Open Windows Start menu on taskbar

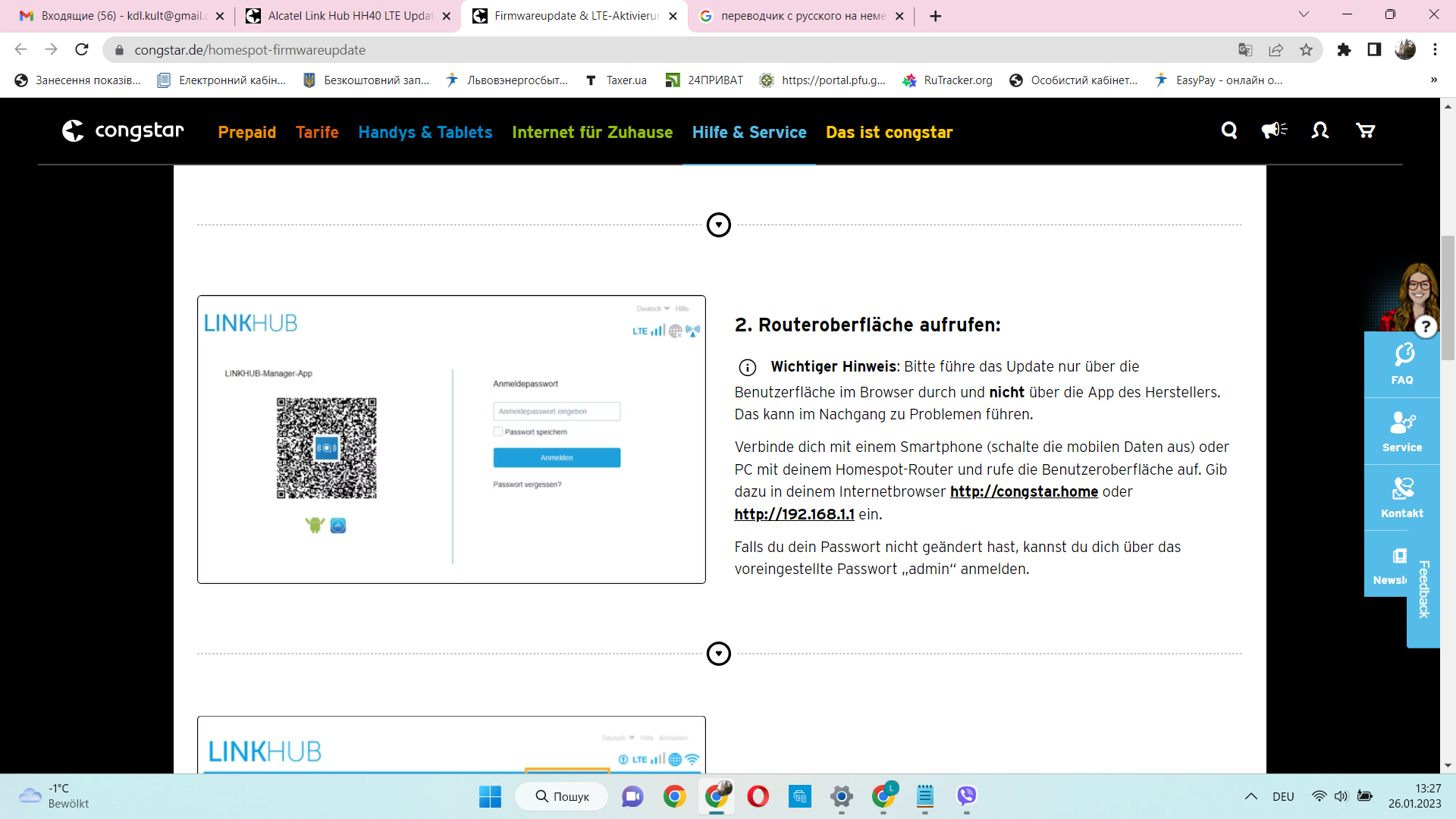pos(490,796)
